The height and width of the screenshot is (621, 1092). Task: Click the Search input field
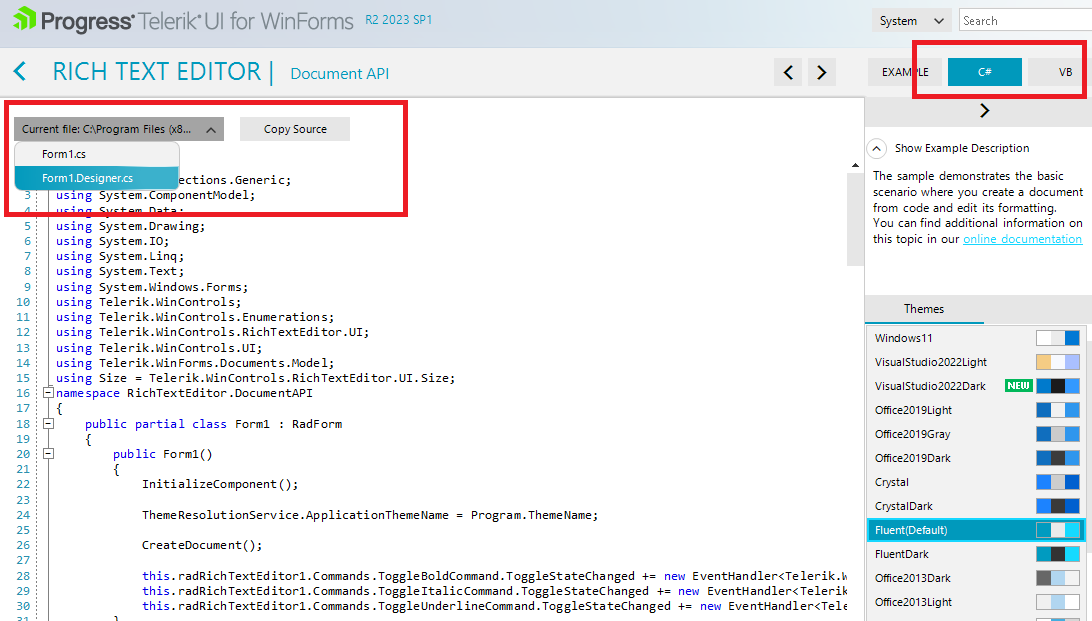(x=1025, y=20)
